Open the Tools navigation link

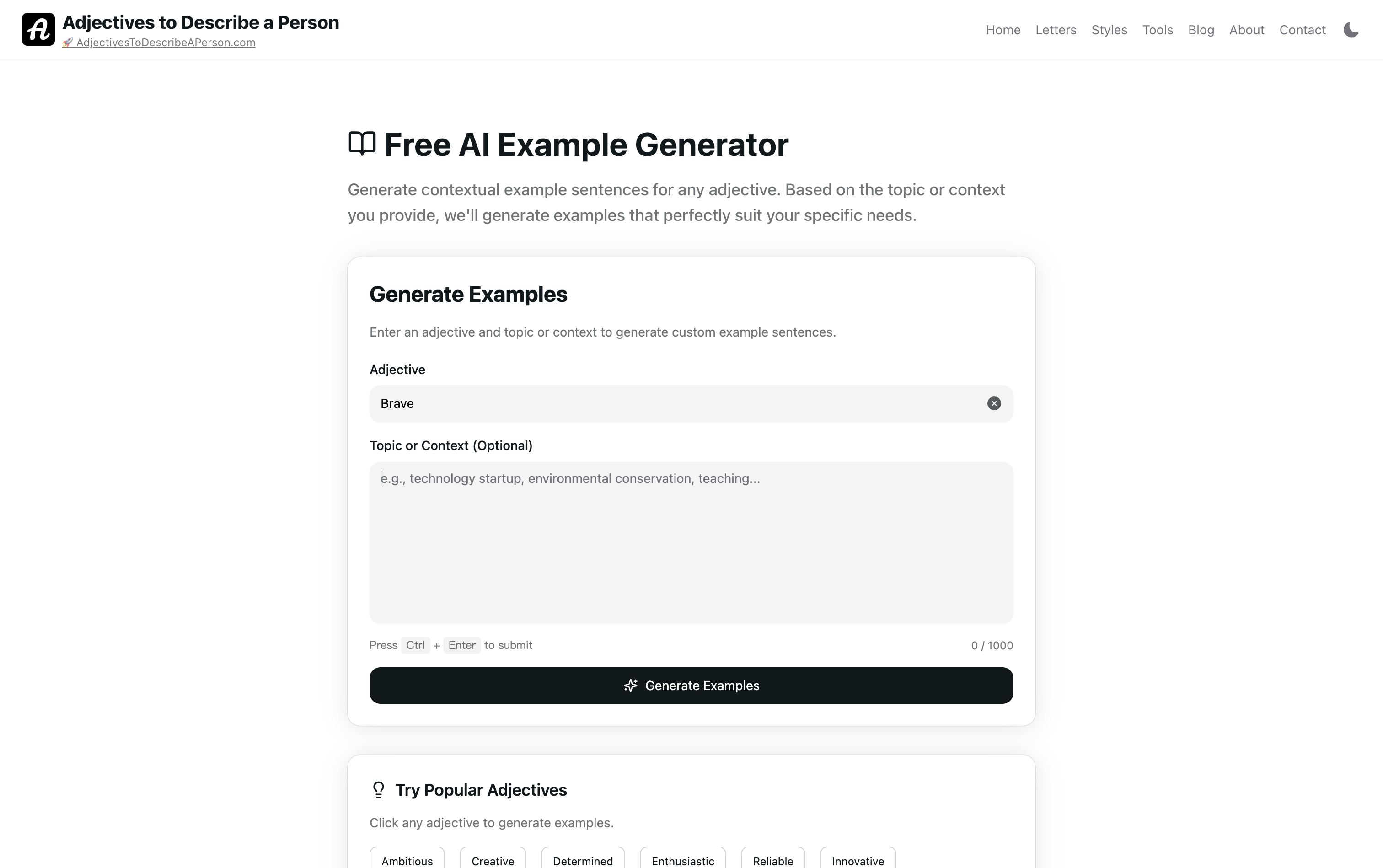tap(1158, 30)
